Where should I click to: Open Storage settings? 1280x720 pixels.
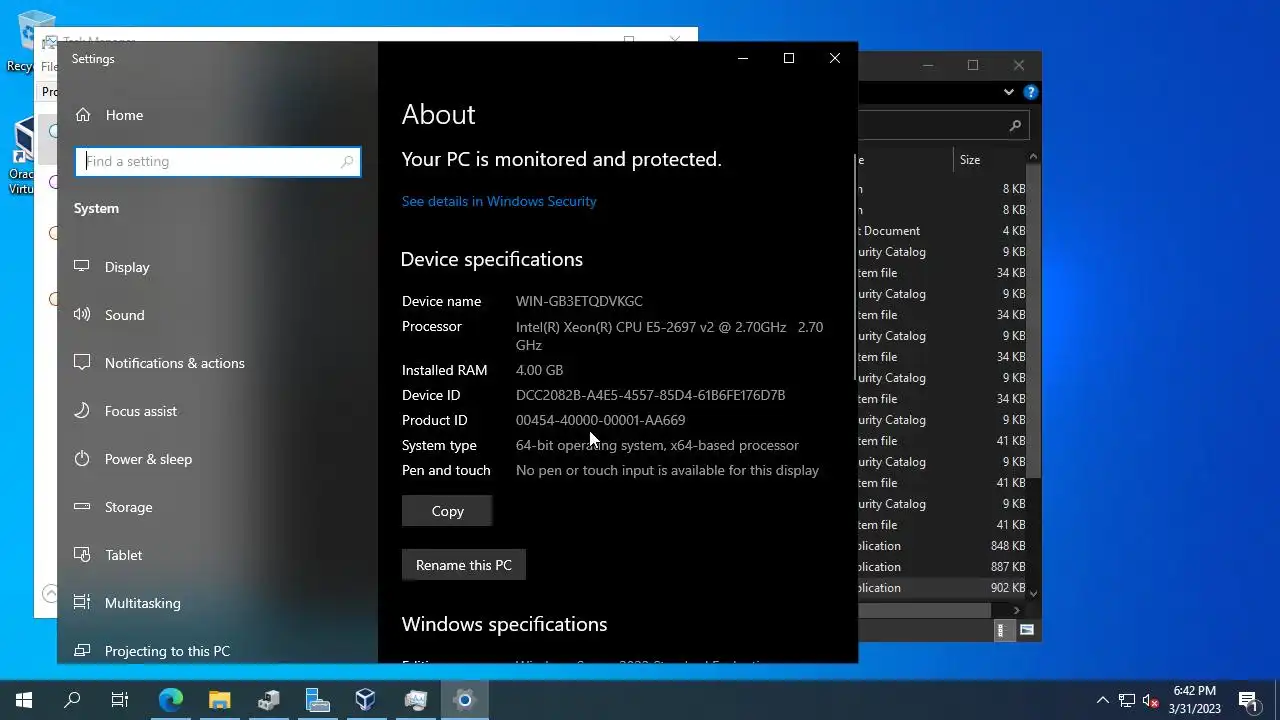point(128,507)
